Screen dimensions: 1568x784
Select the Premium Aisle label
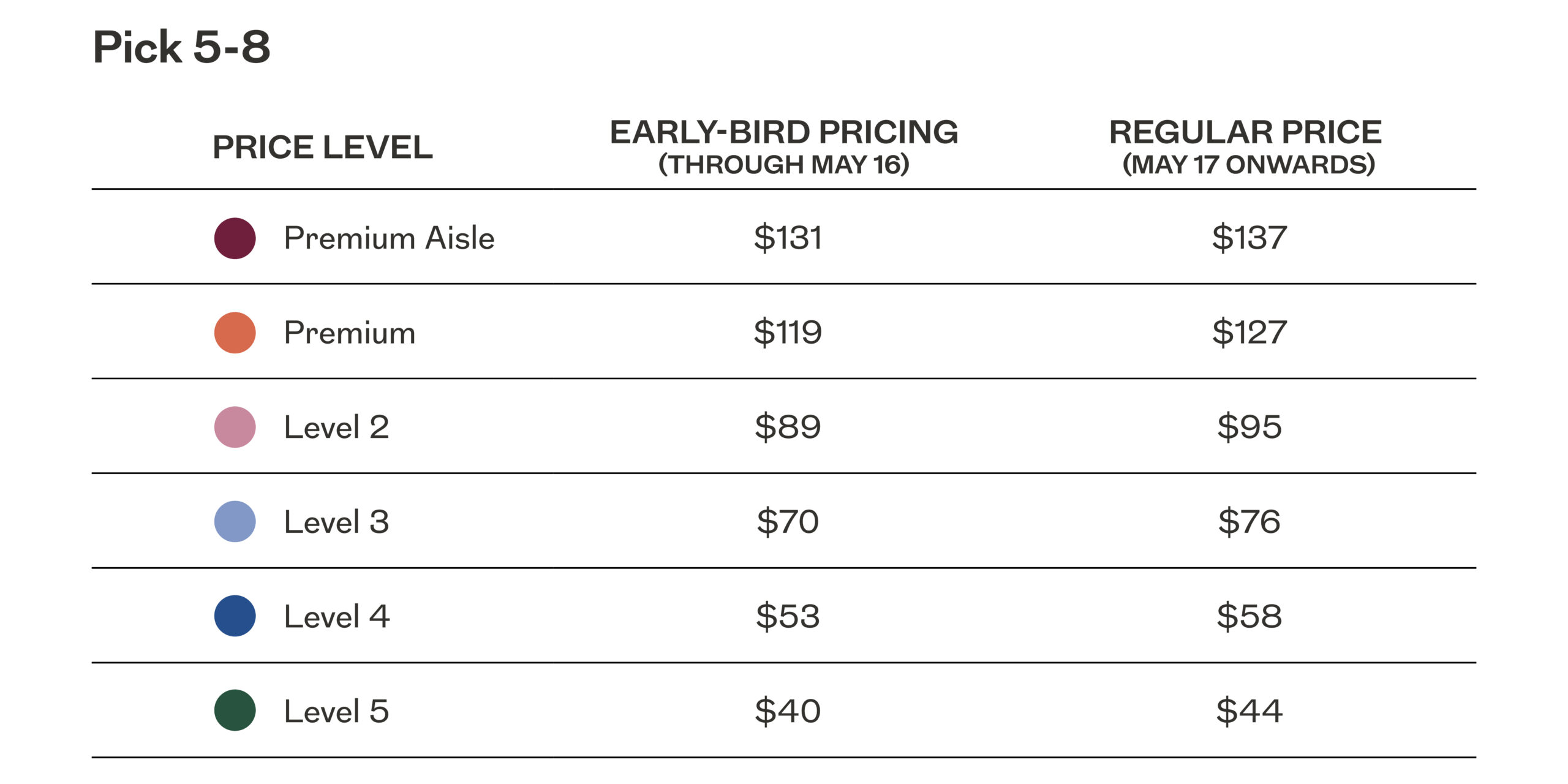[389, 238]
